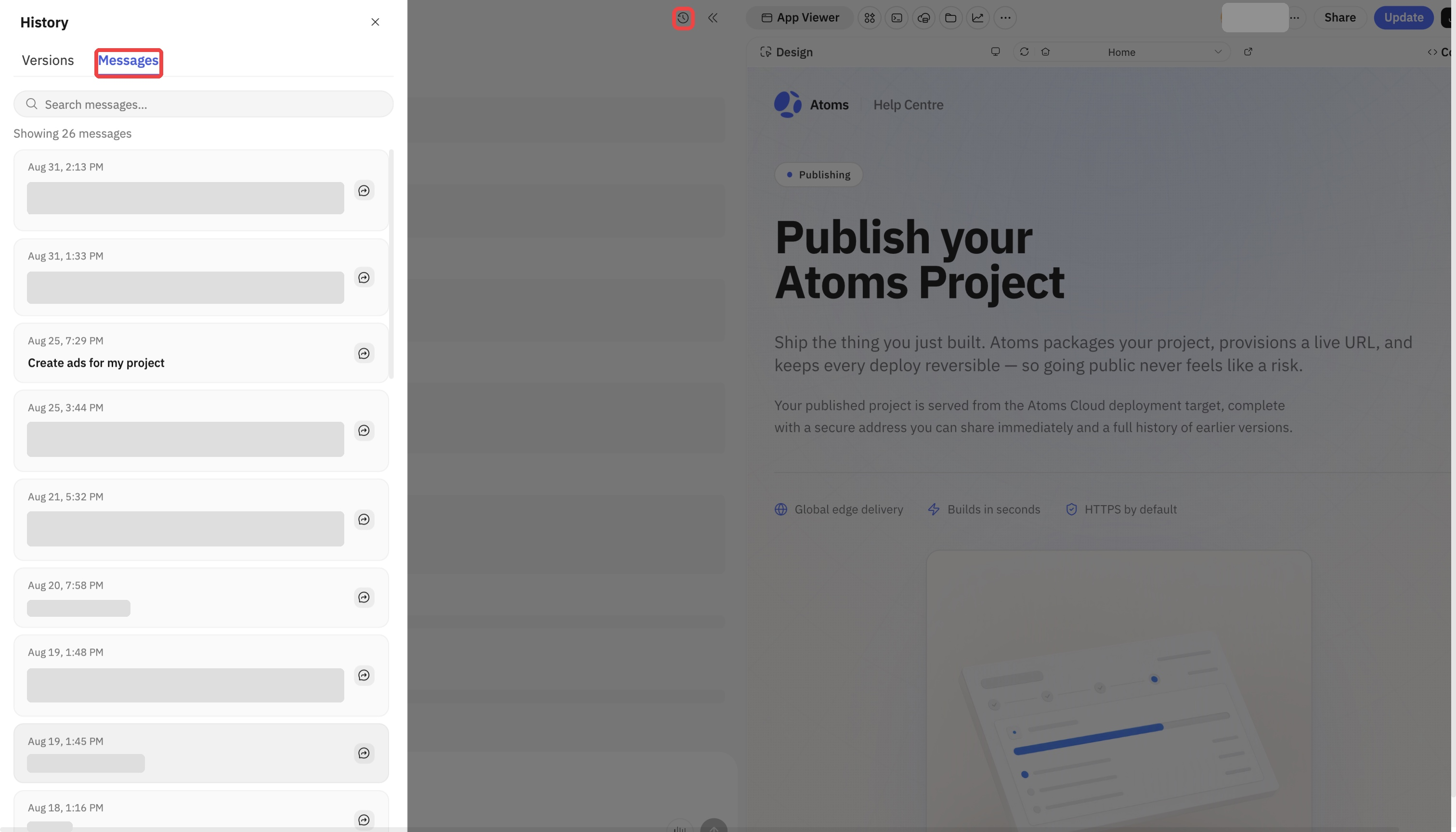Click the Share button

pos(1339,18)
